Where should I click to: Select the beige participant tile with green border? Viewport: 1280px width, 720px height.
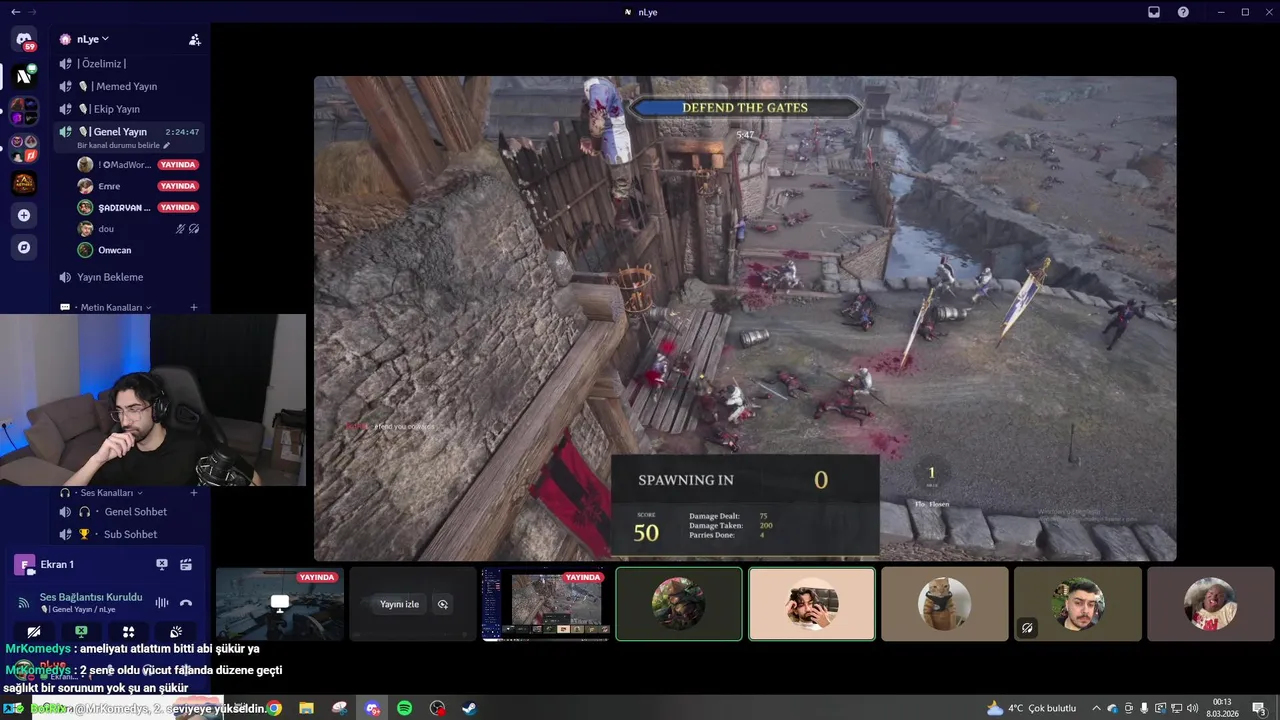coord(812,604)
